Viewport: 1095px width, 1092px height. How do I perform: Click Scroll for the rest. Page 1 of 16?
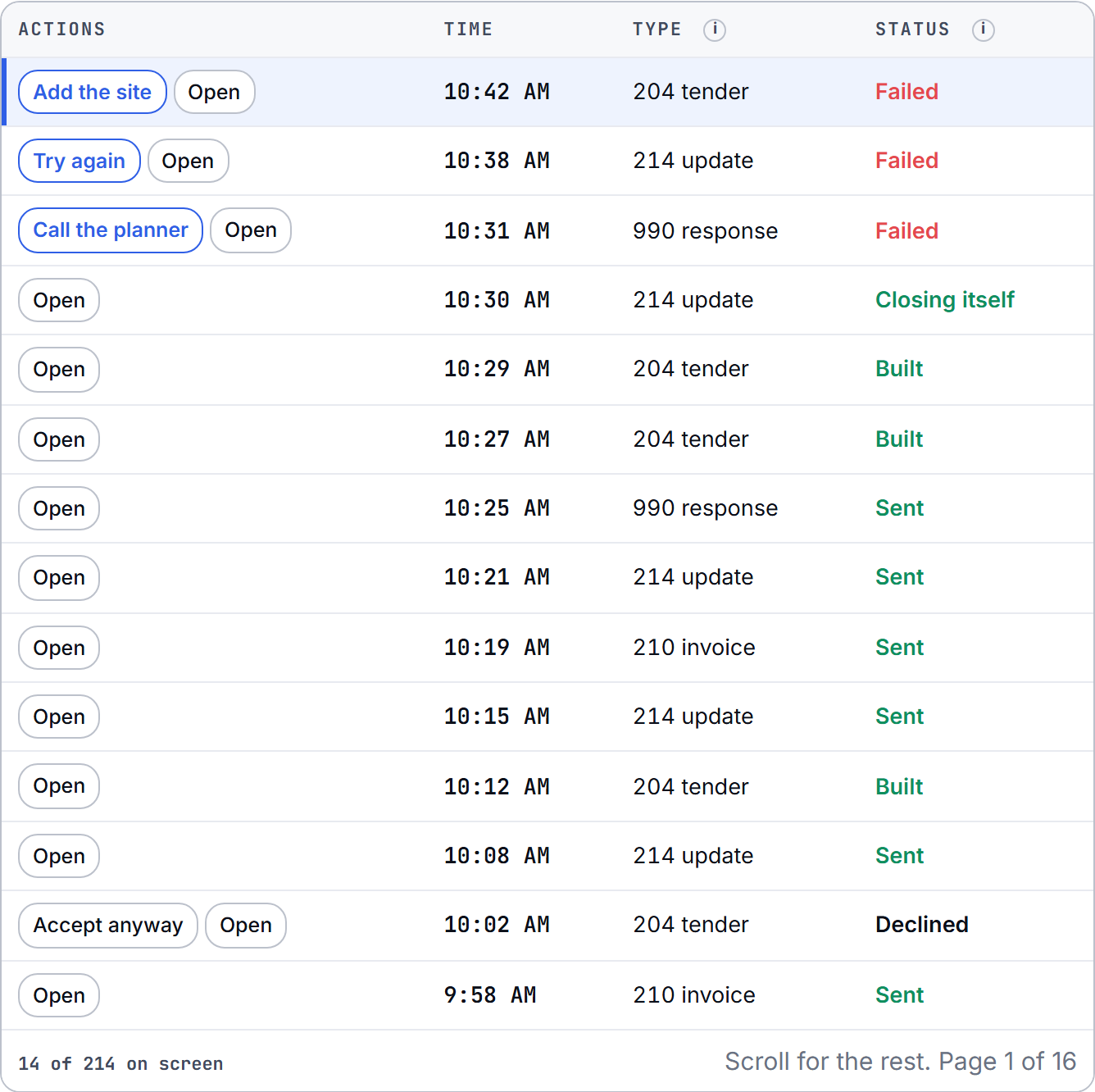[x=901, y=1062]
